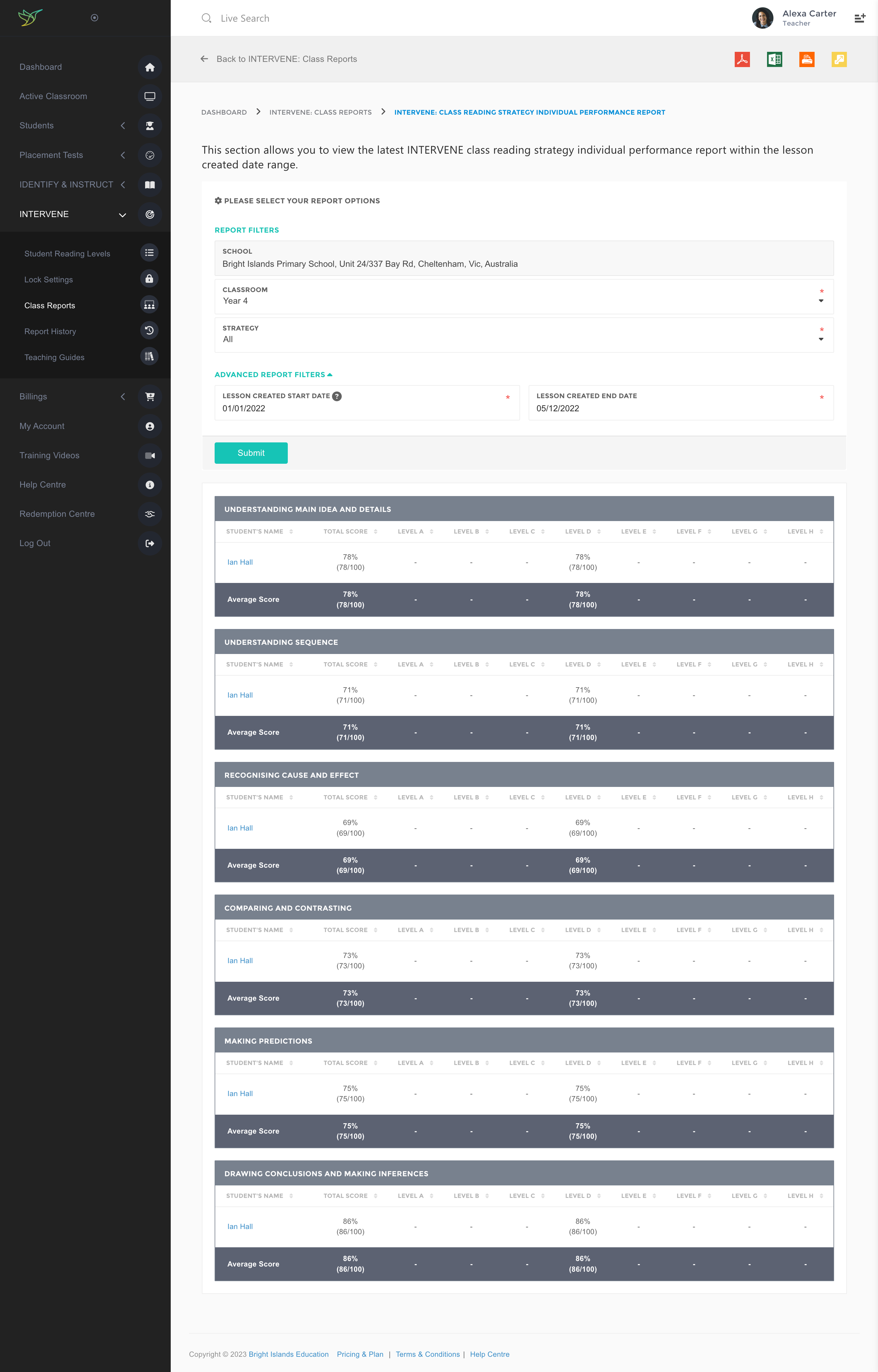Export report to Excel
Screen dimensions: 878x1372
774,59
